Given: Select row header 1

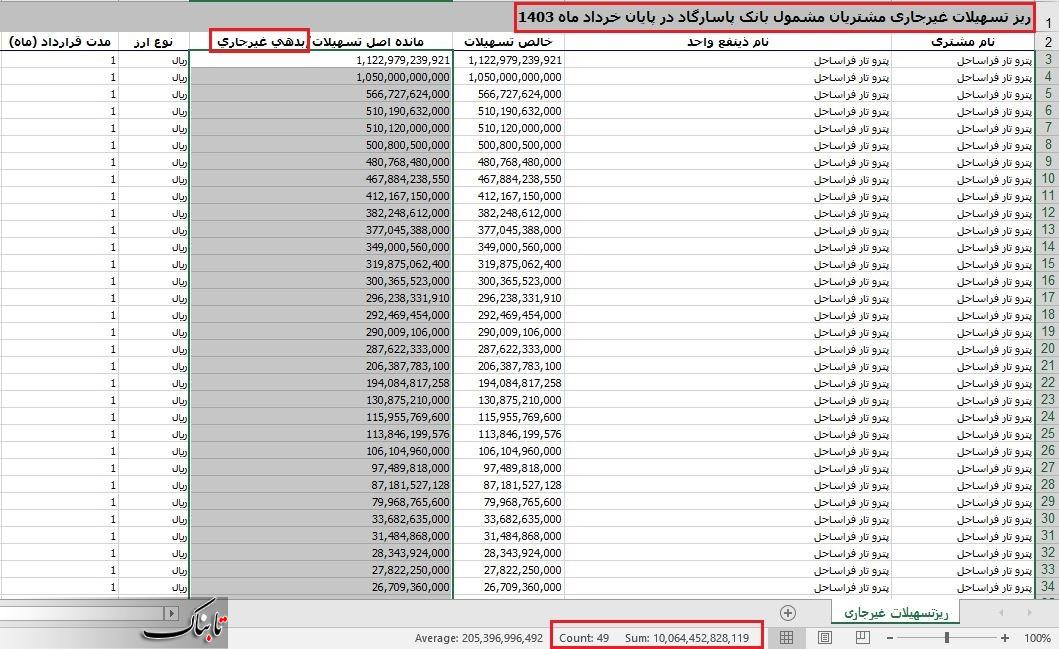Looking at the screenshot, I should (1048, 18).
